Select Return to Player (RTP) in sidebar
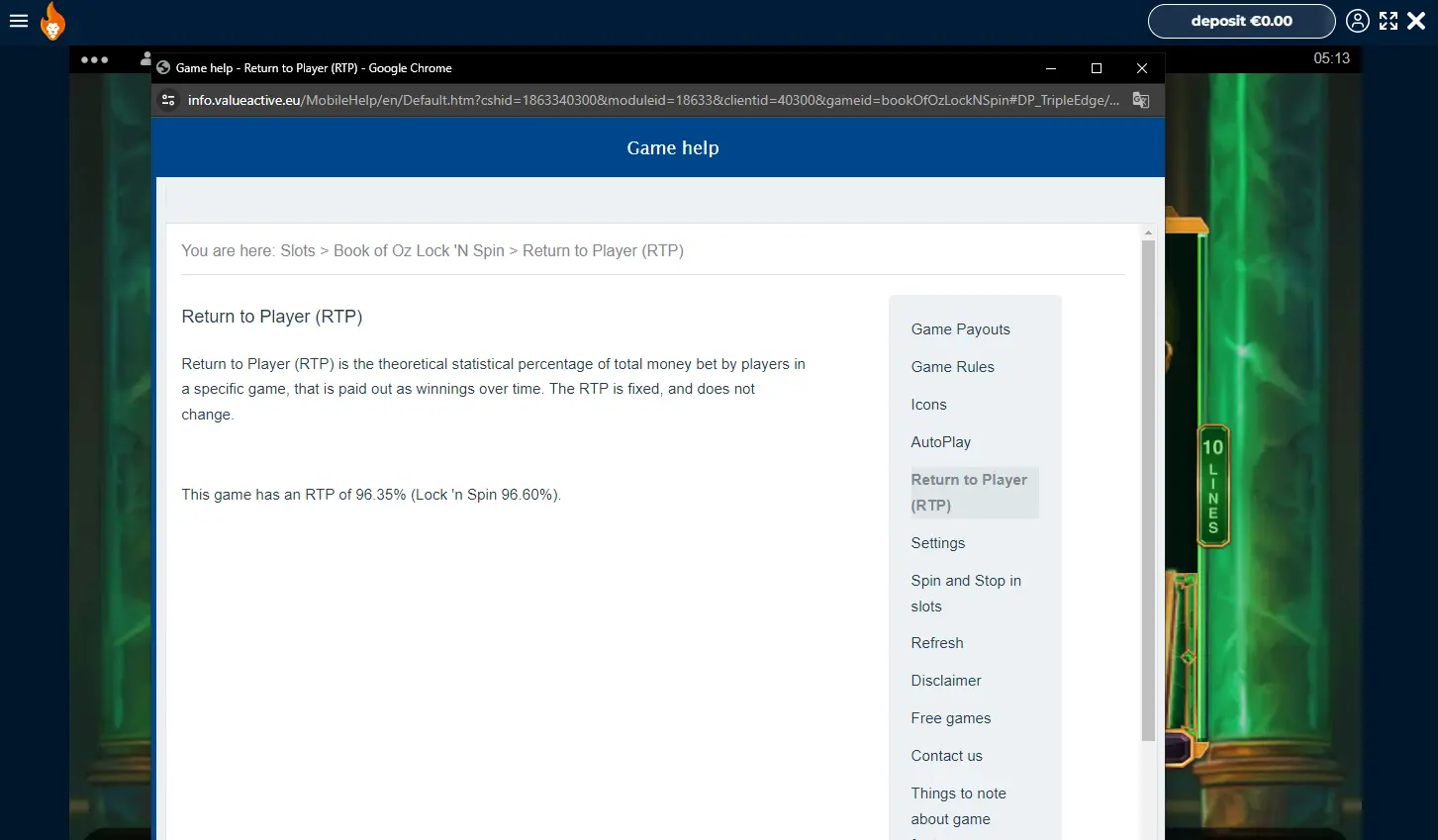Image resolution: width=1438 pixels, height=840 pixels. 973,493
